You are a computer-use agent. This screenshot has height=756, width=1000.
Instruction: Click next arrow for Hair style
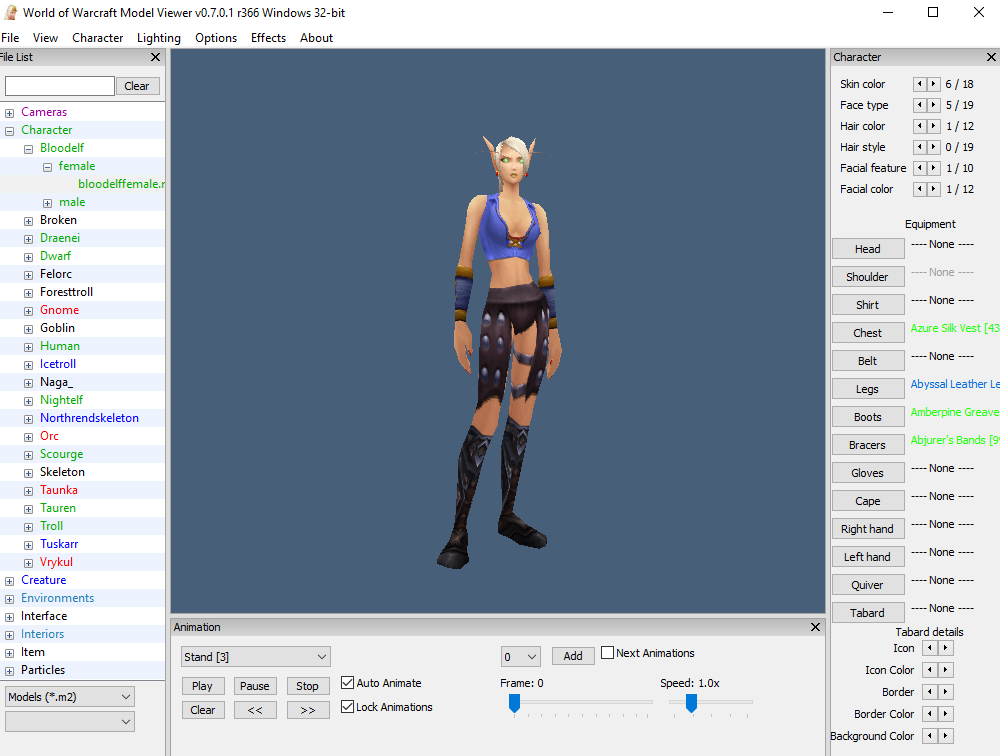(934, 147)
